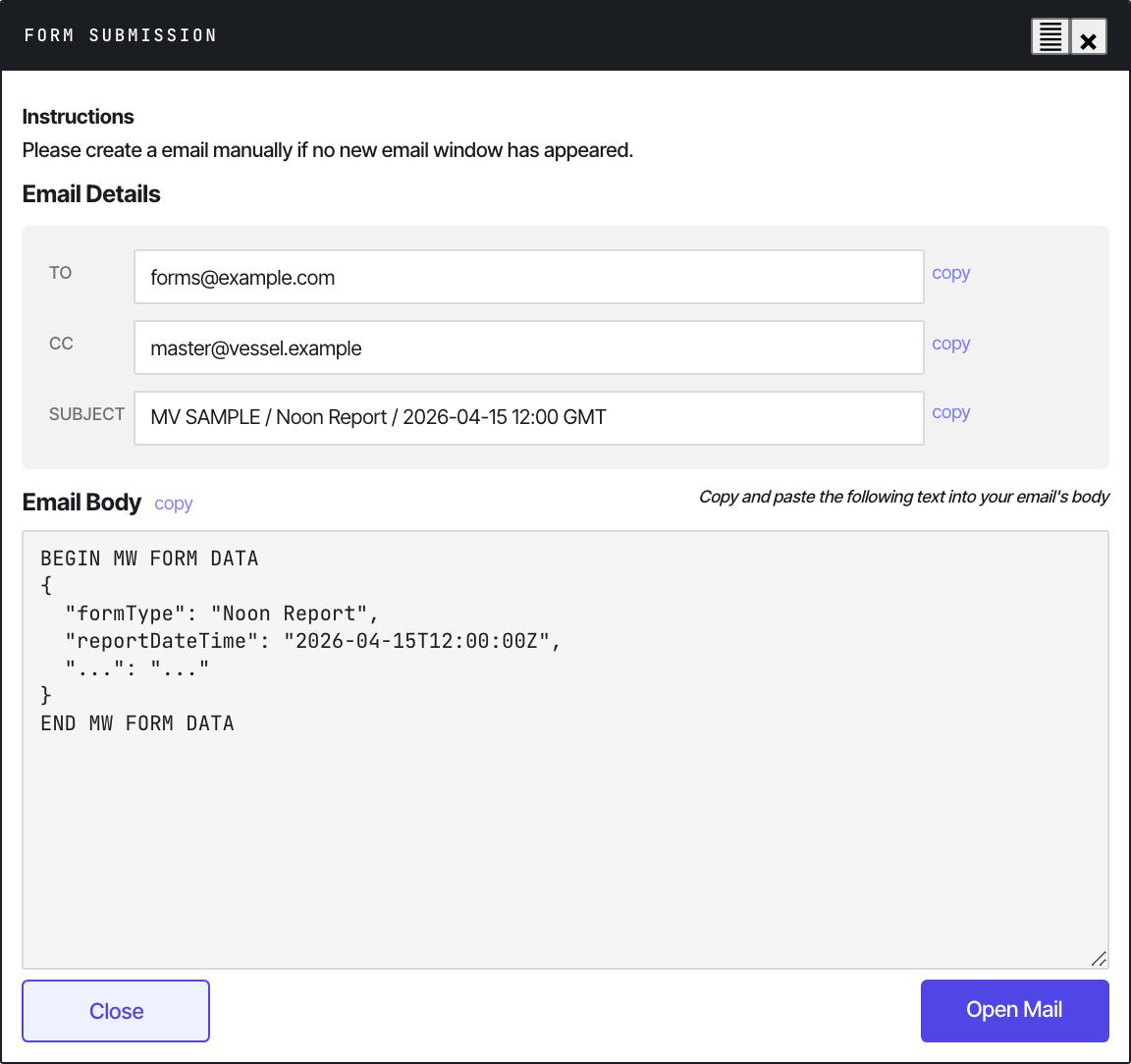Click the SUBJECT field with MV SAMPLE
The width and height of the screenshot is (1131, 1064).
(529, 418)
